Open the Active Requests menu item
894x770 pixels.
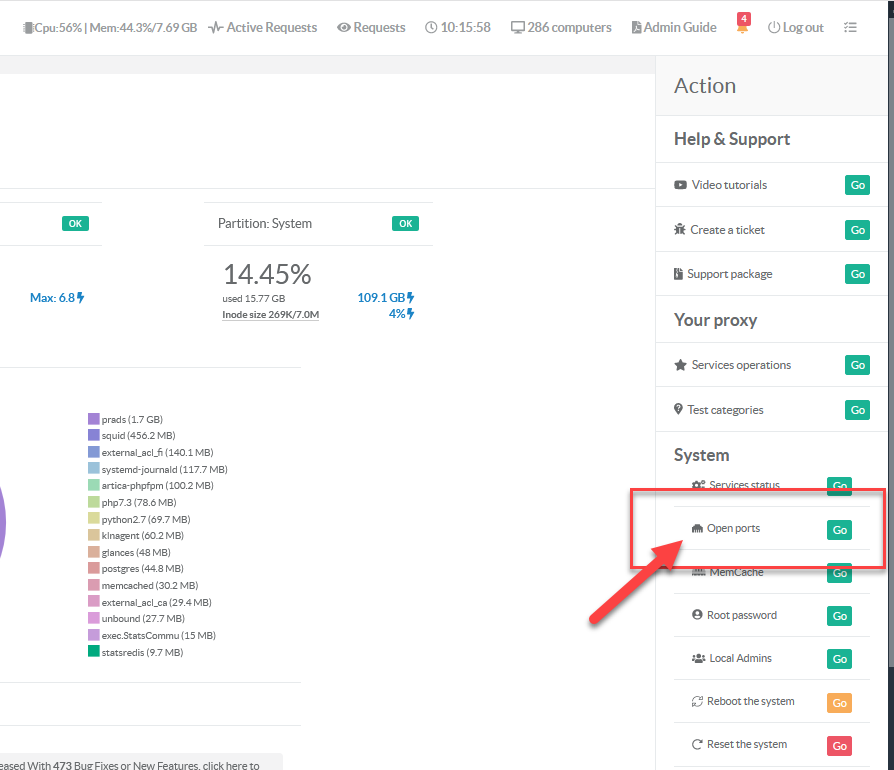[262, 28]
